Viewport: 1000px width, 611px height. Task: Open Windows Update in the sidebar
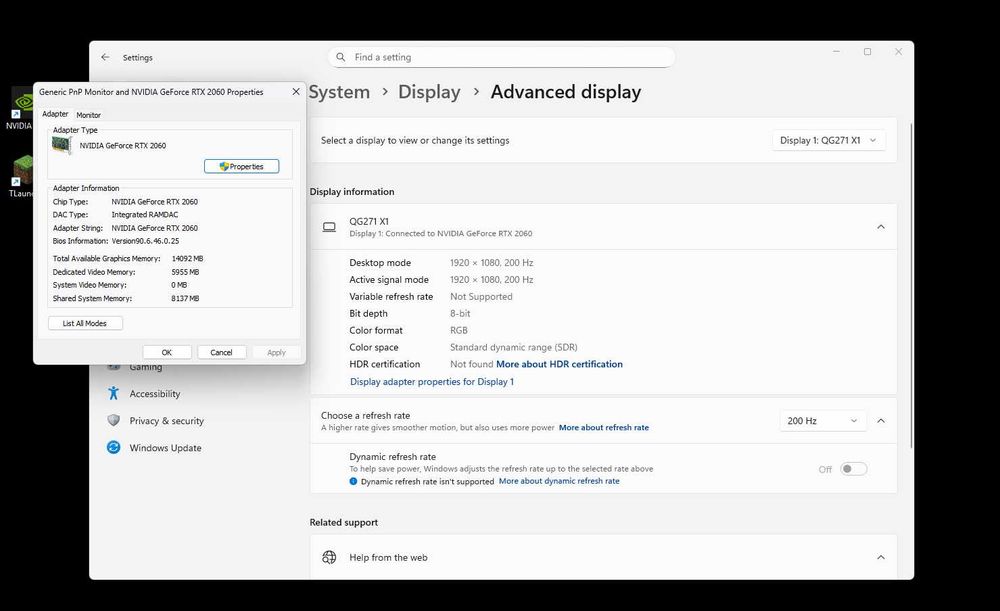coord(165,448)
